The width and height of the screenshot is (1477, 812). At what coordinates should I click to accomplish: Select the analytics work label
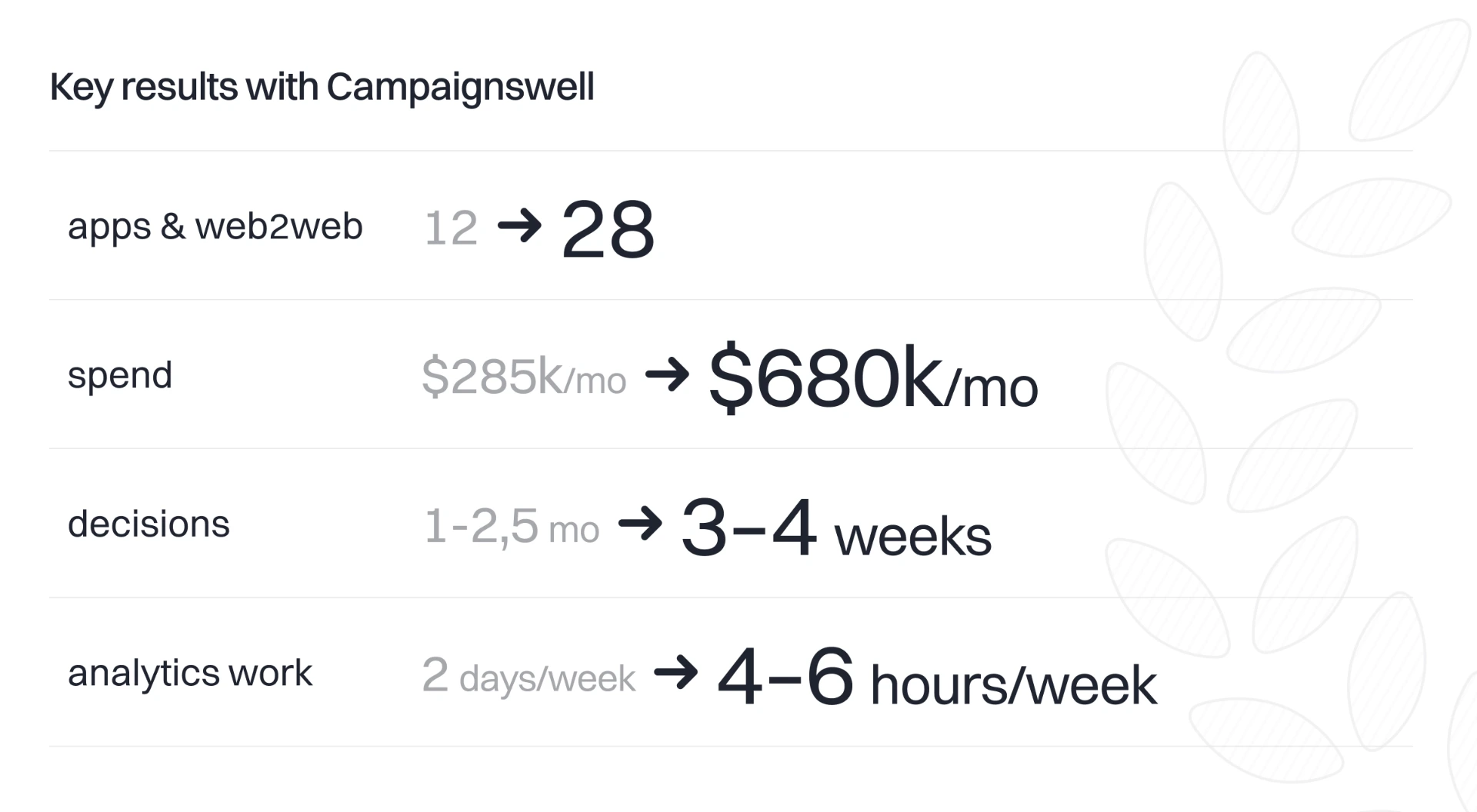point(190,674)
